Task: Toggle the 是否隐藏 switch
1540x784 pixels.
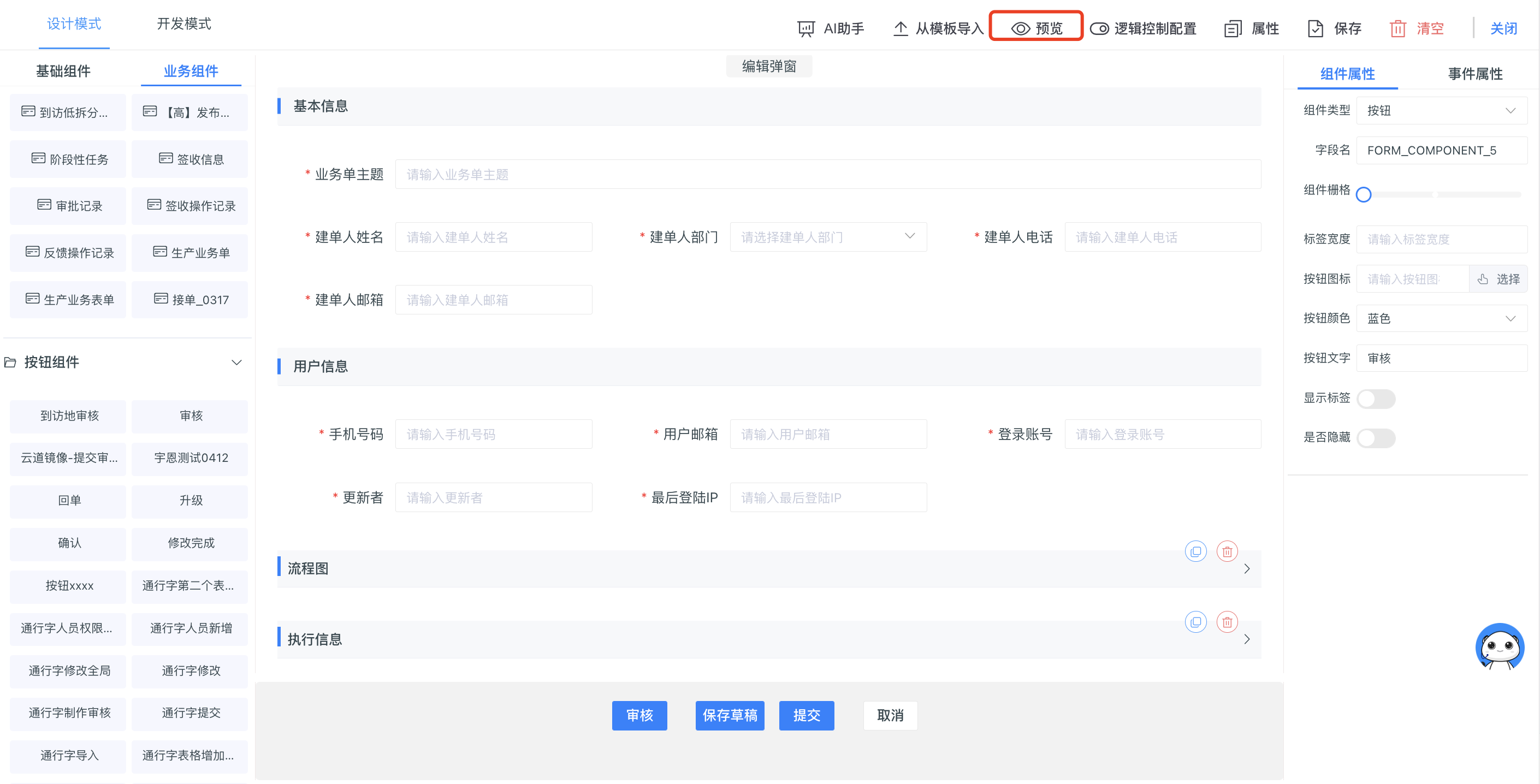Action: [1376, 438]
